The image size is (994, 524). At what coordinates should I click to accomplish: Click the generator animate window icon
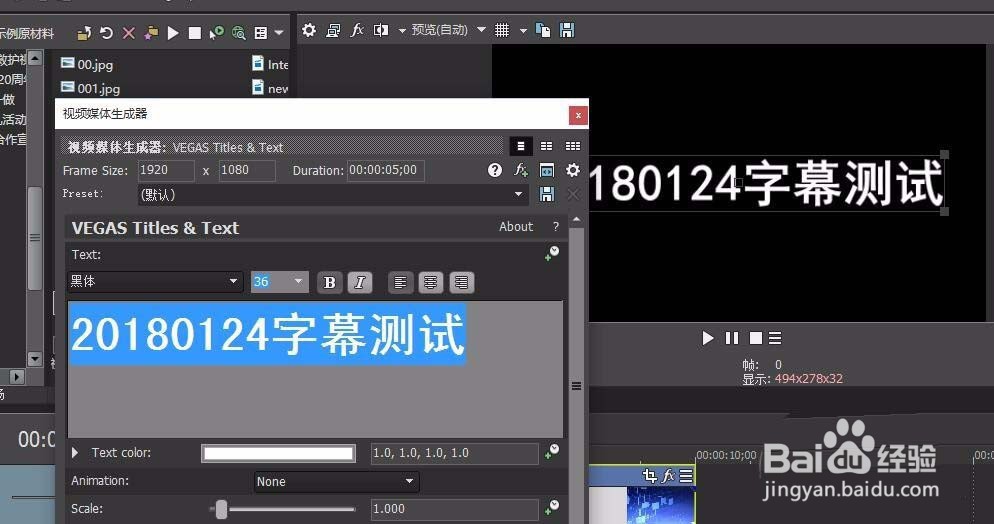point(546,170)
